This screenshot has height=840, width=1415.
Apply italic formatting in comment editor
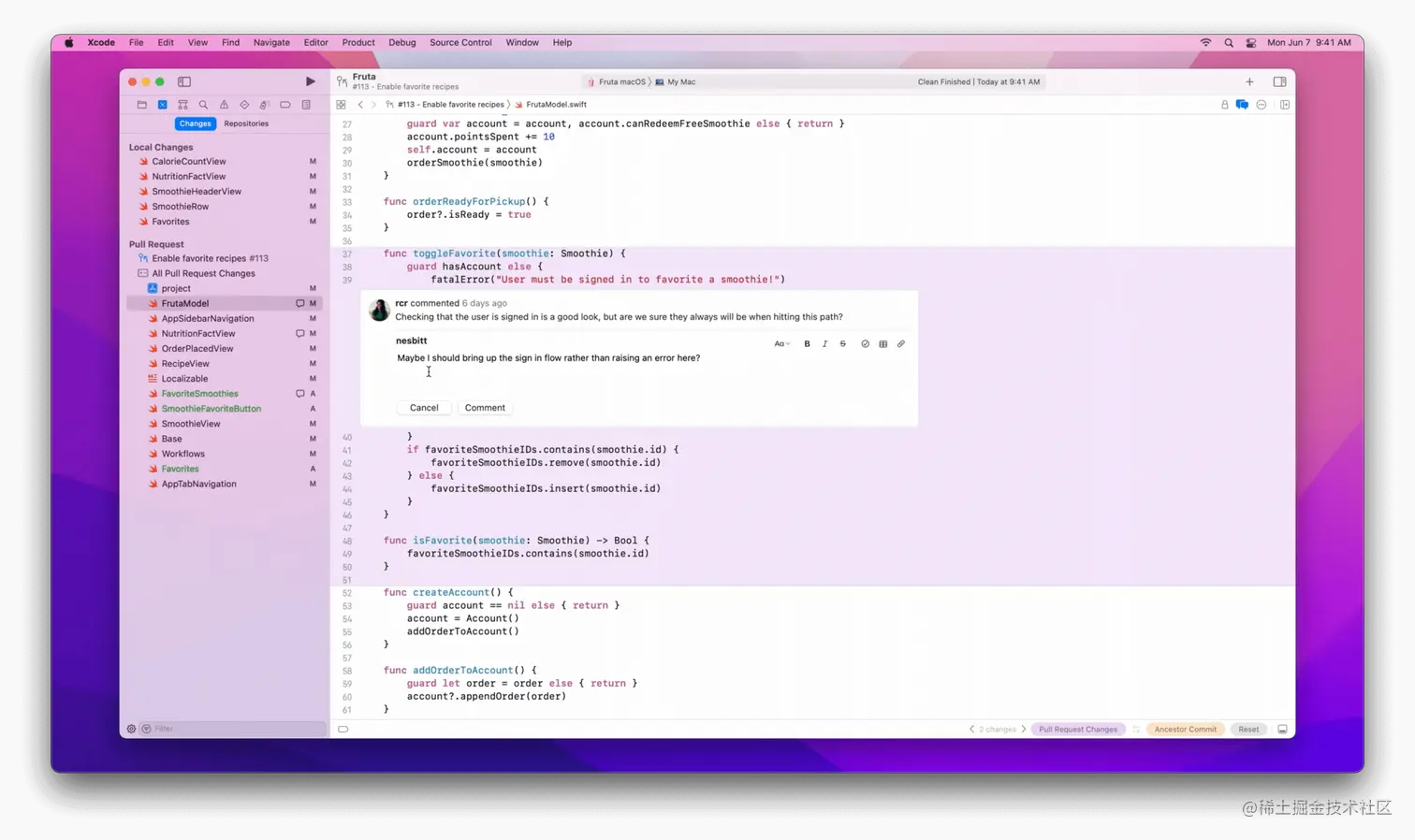tap(824, 344)
